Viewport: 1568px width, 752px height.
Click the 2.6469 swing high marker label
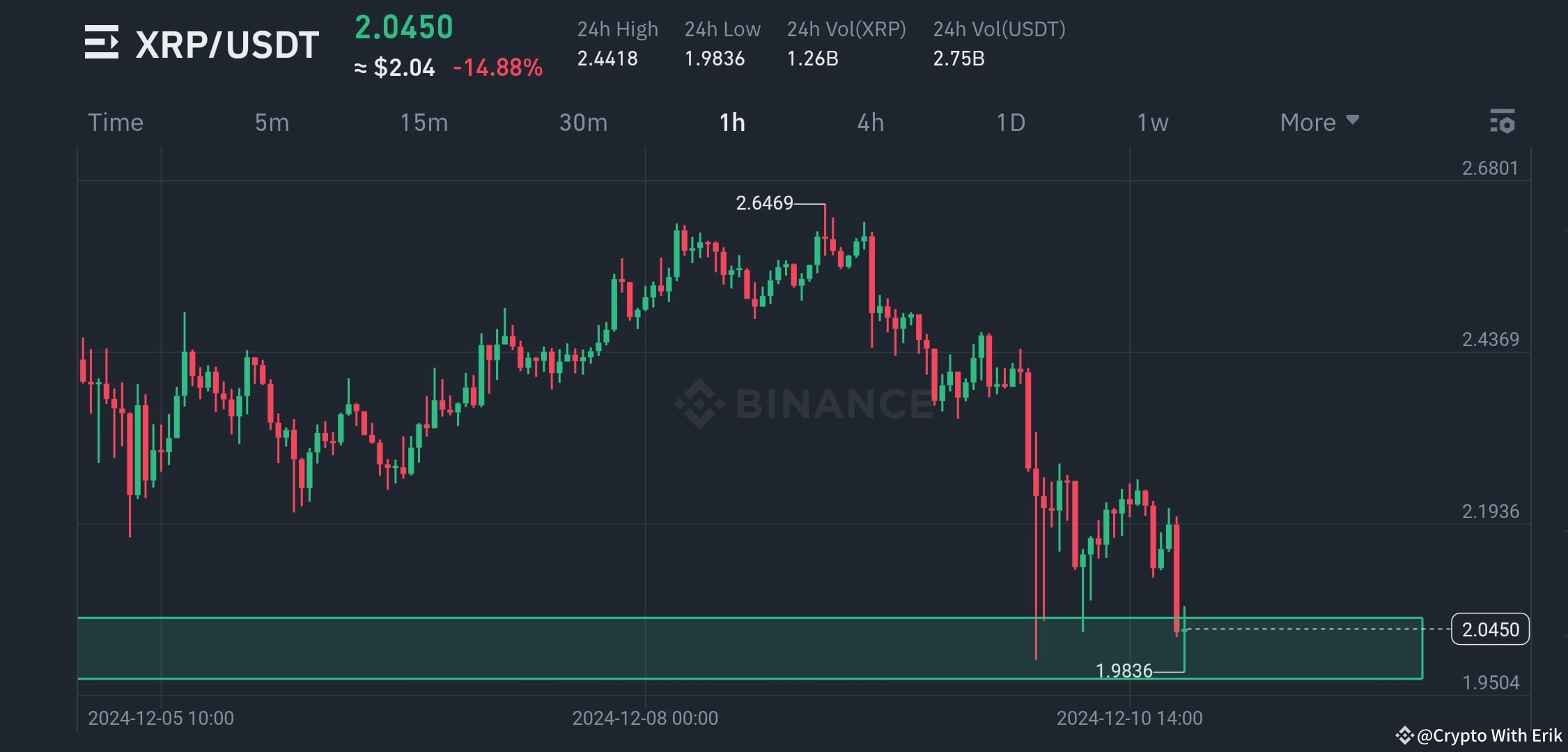pyautogui.click(x=764, y=204)
